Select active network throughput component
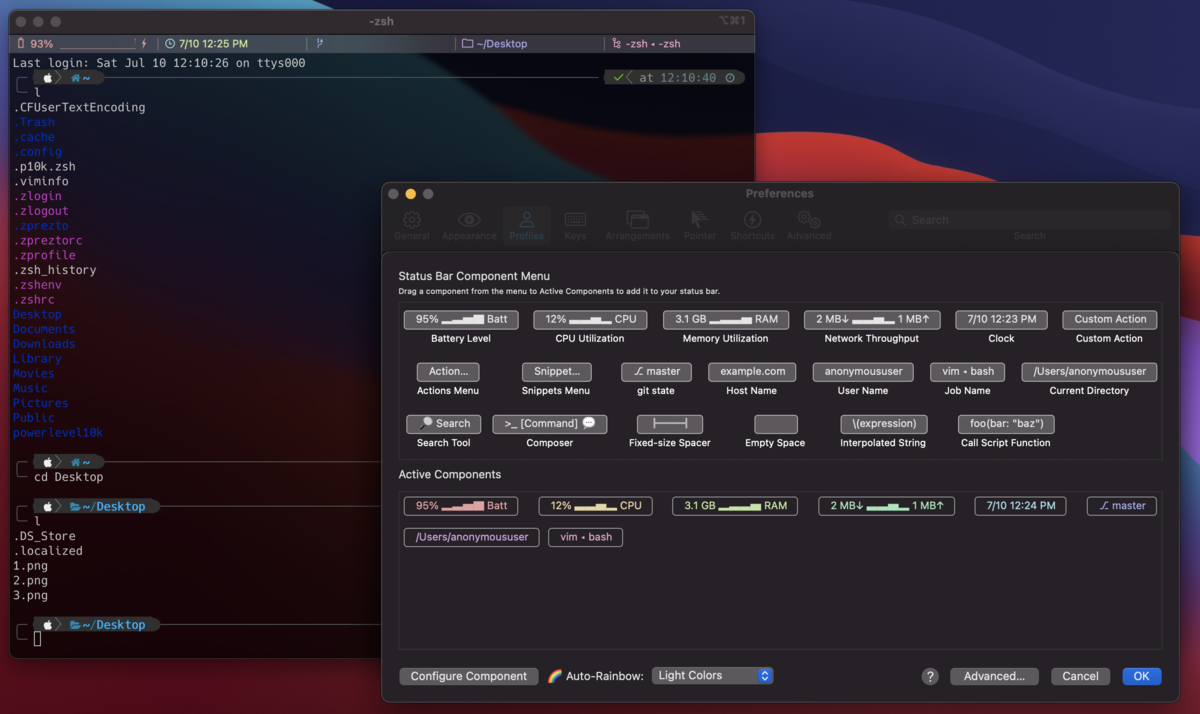1200x714 pixels. coord(886,506)
